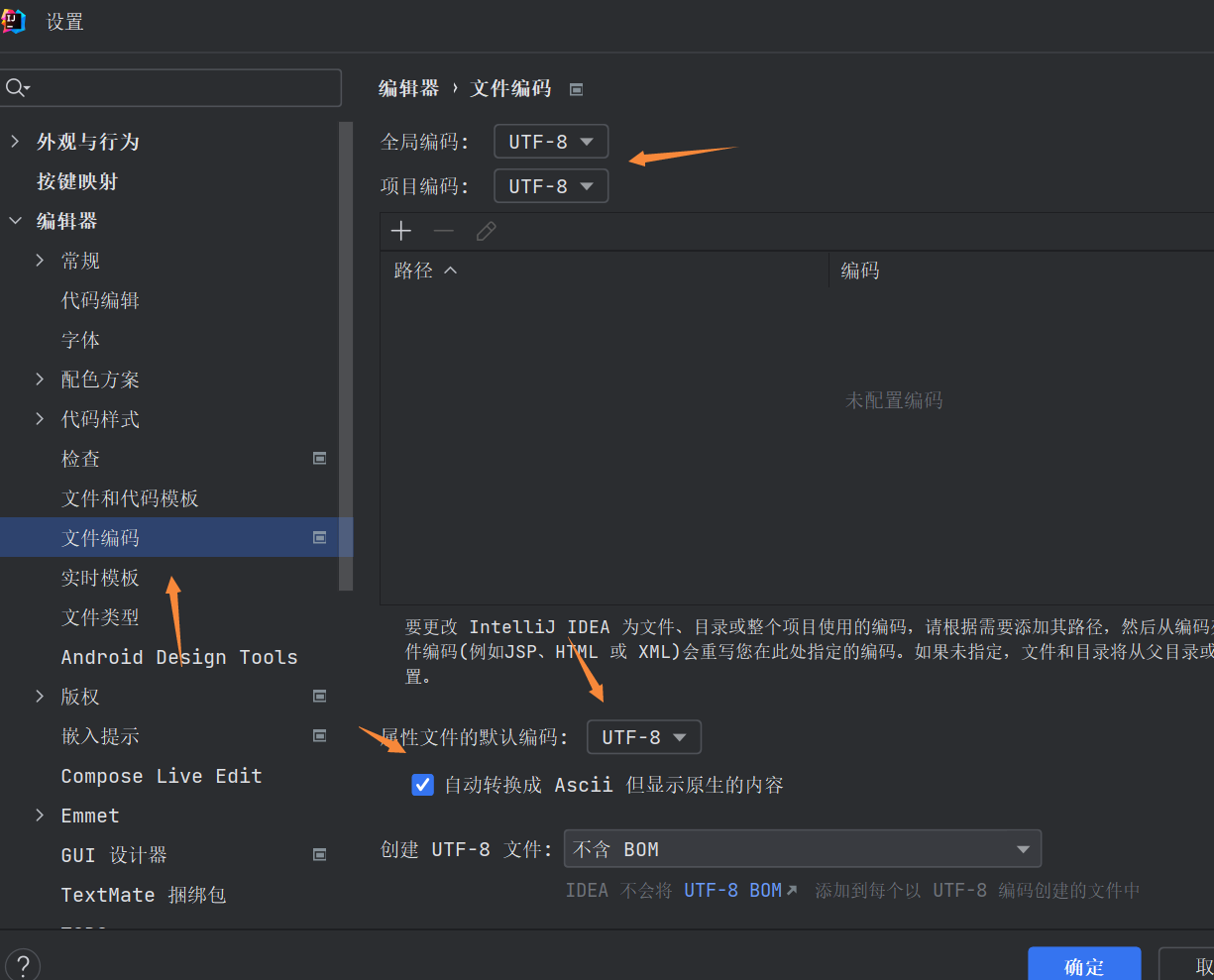Click the remove path minus icon
Screen dimensions: 1214x980
444,231
